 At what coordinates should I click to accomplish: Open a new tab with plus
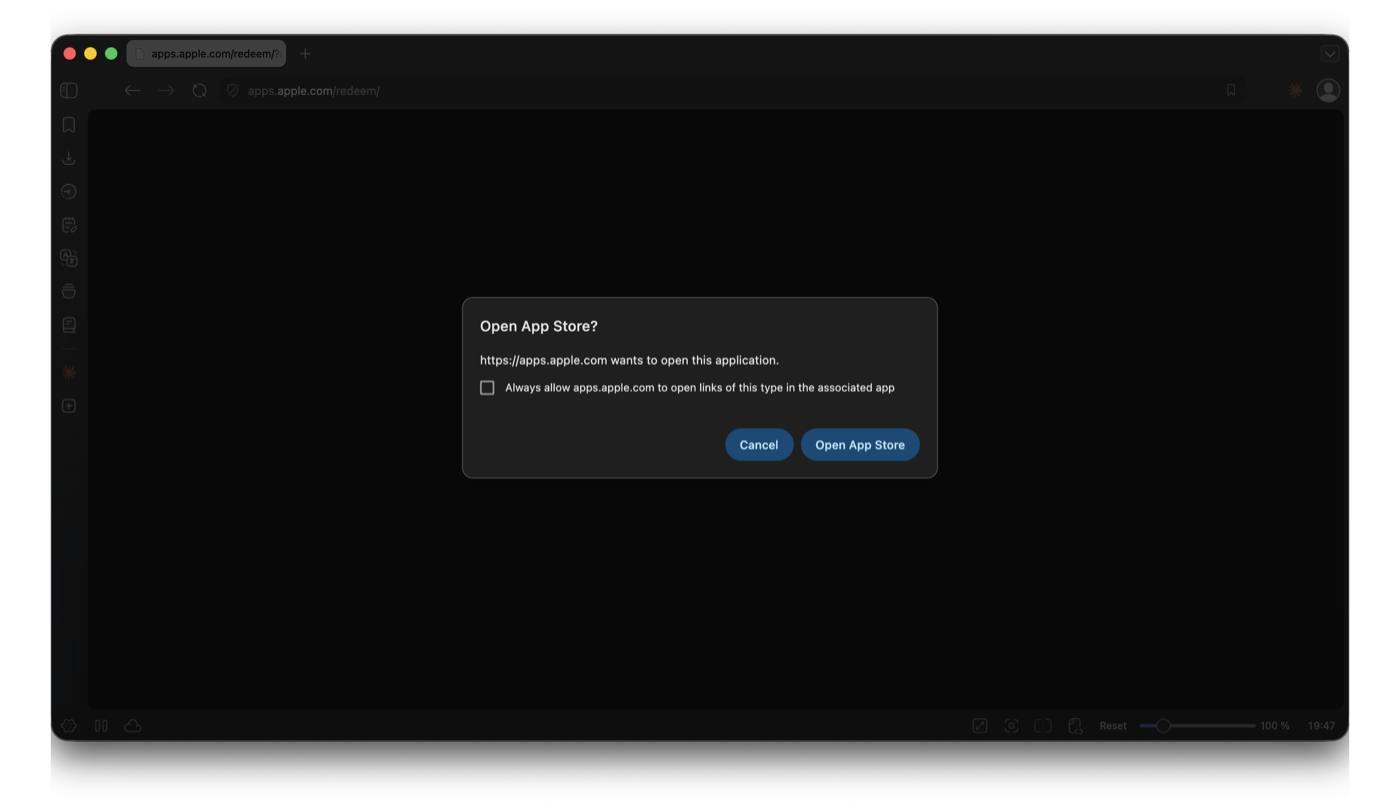[305, 53]
